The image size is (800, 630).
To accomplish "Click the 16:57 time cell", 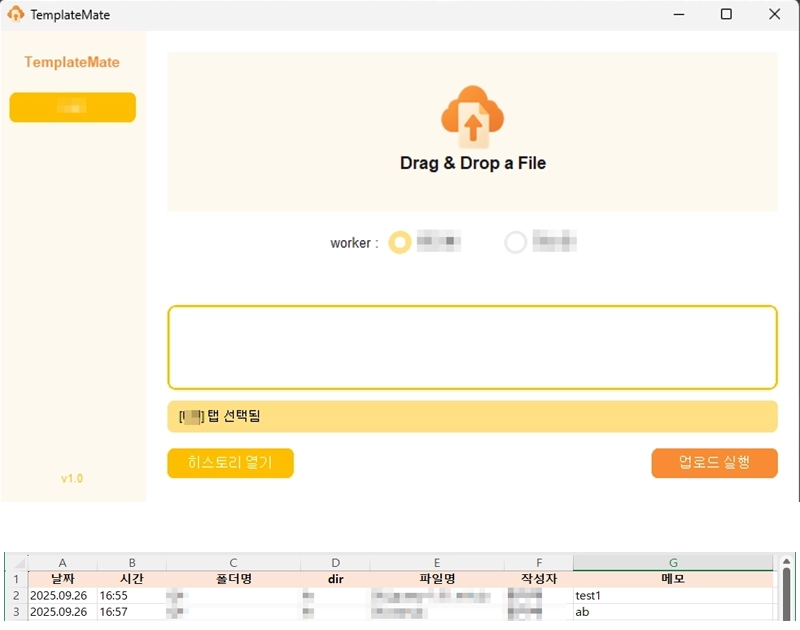I will [x=131, y=611].
